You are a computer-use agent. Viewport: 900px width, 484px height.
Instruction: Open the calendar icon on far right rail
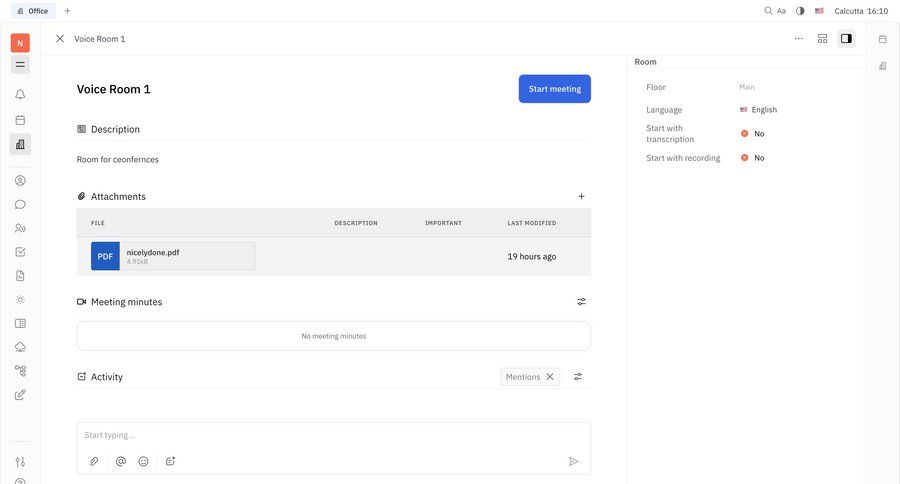tap(883, 39)
